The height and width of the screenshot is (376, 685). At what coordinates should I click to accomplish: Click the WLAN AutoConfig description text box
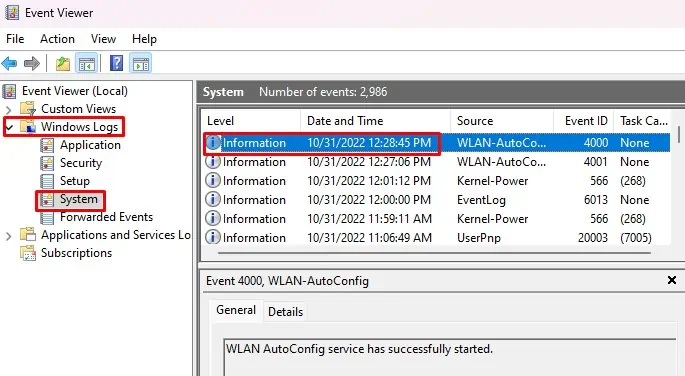click(450, 357)
